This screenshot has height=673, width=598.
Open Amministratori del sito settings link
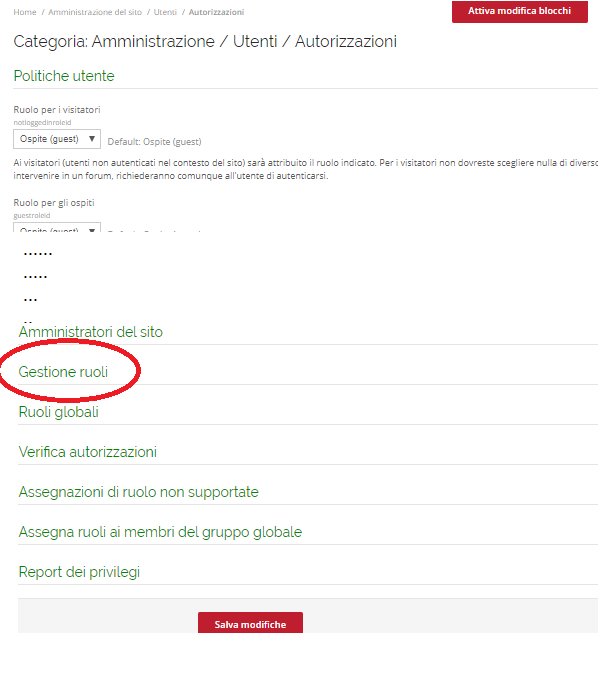[x=91, y=332]
